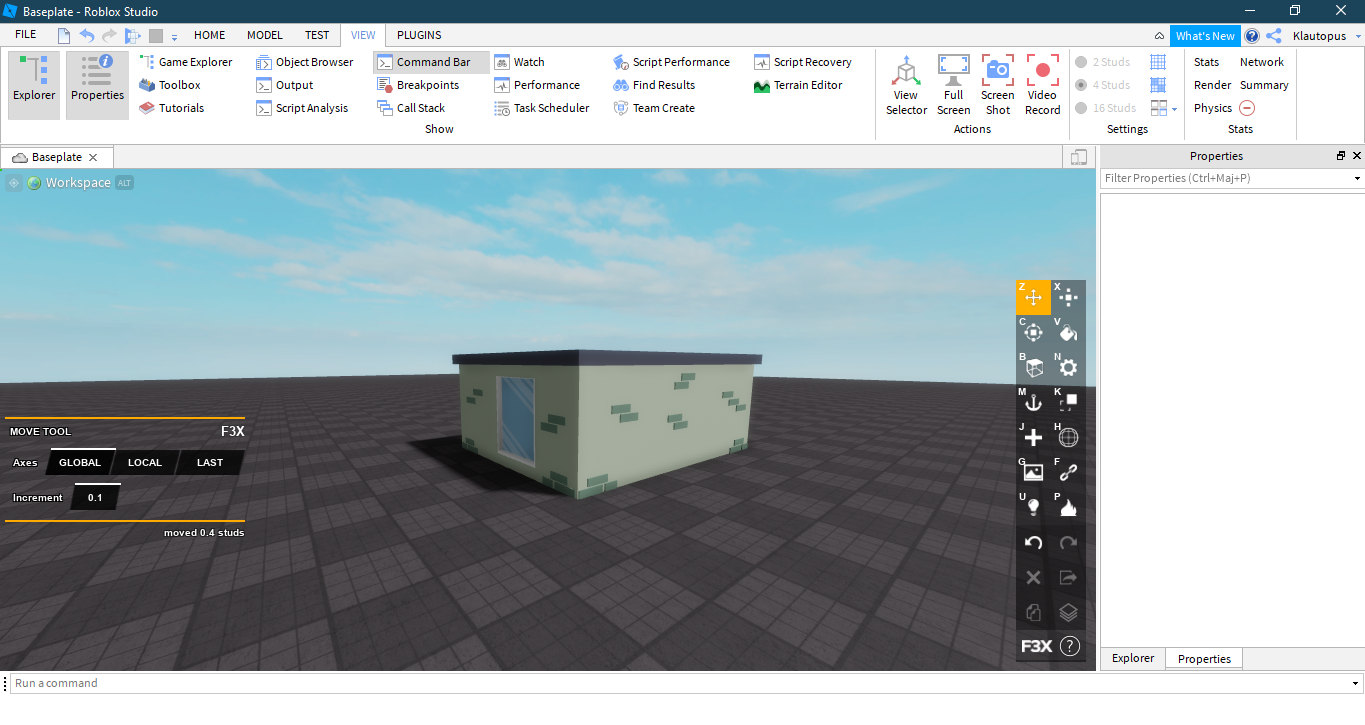Choose the F3X Weld link tool
Screen dimensions: 1365x725
(1068, 472)
